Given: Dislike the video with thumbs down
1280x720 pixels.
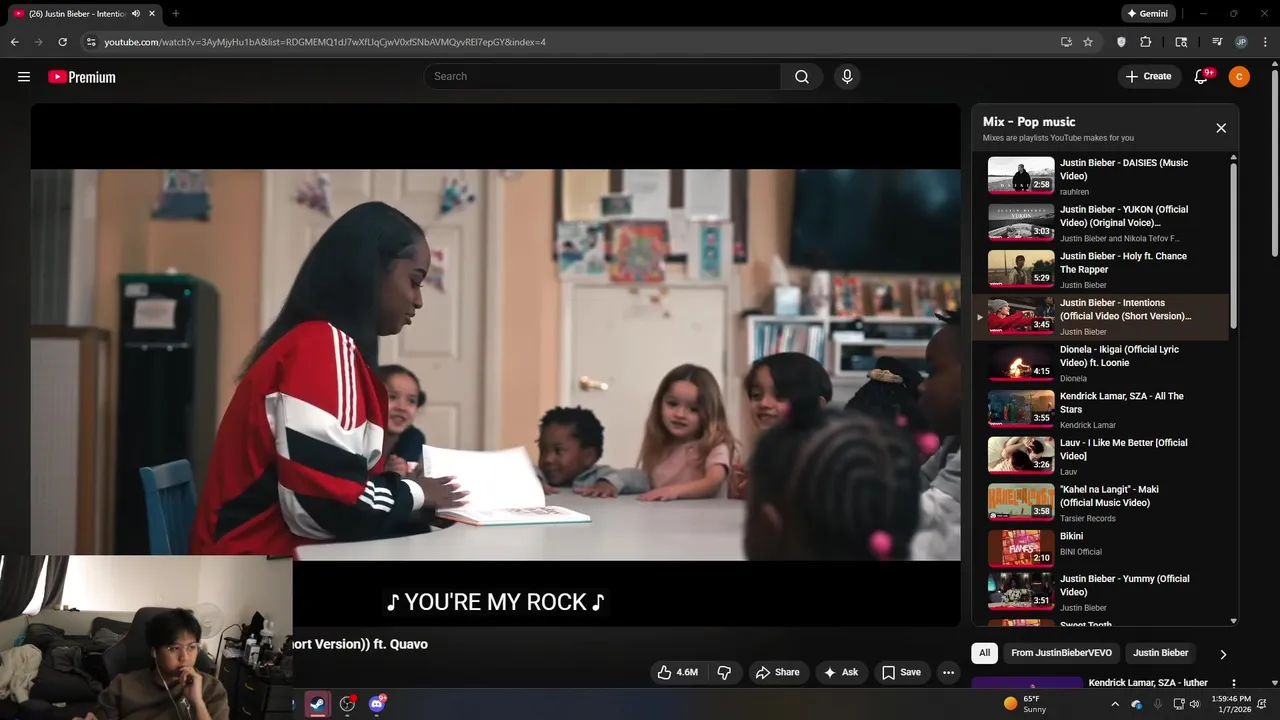Looking at the screenshot, I should (724, 673).
